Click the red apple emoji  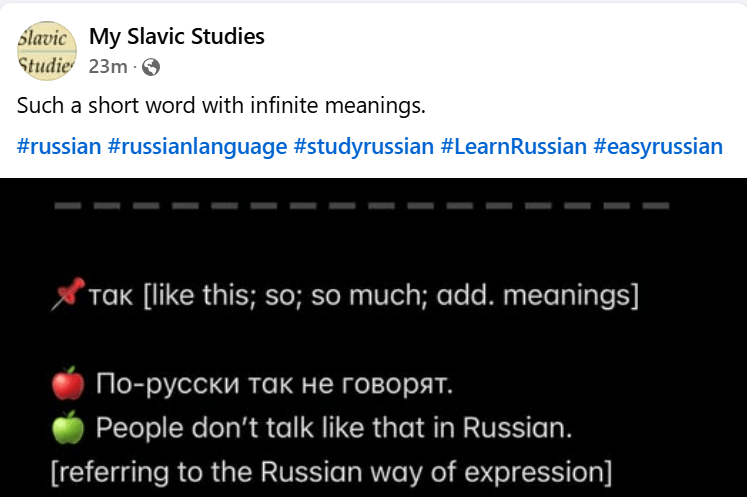(66, 383)
